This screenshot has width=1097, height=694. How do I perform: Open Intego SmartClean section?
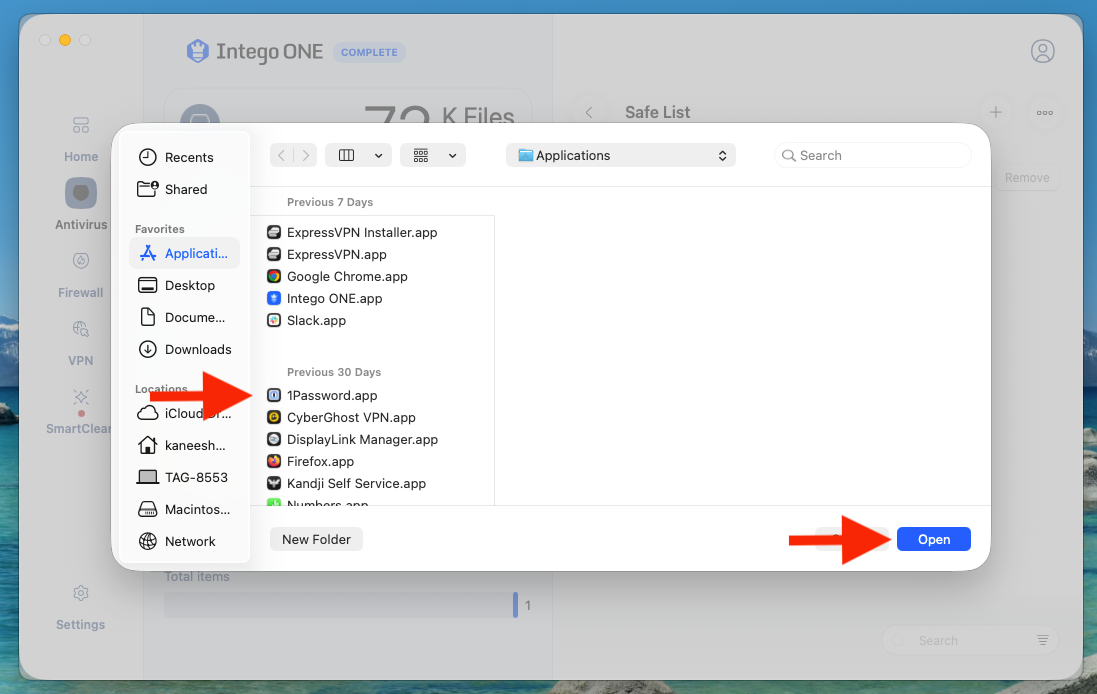[78, 411]
